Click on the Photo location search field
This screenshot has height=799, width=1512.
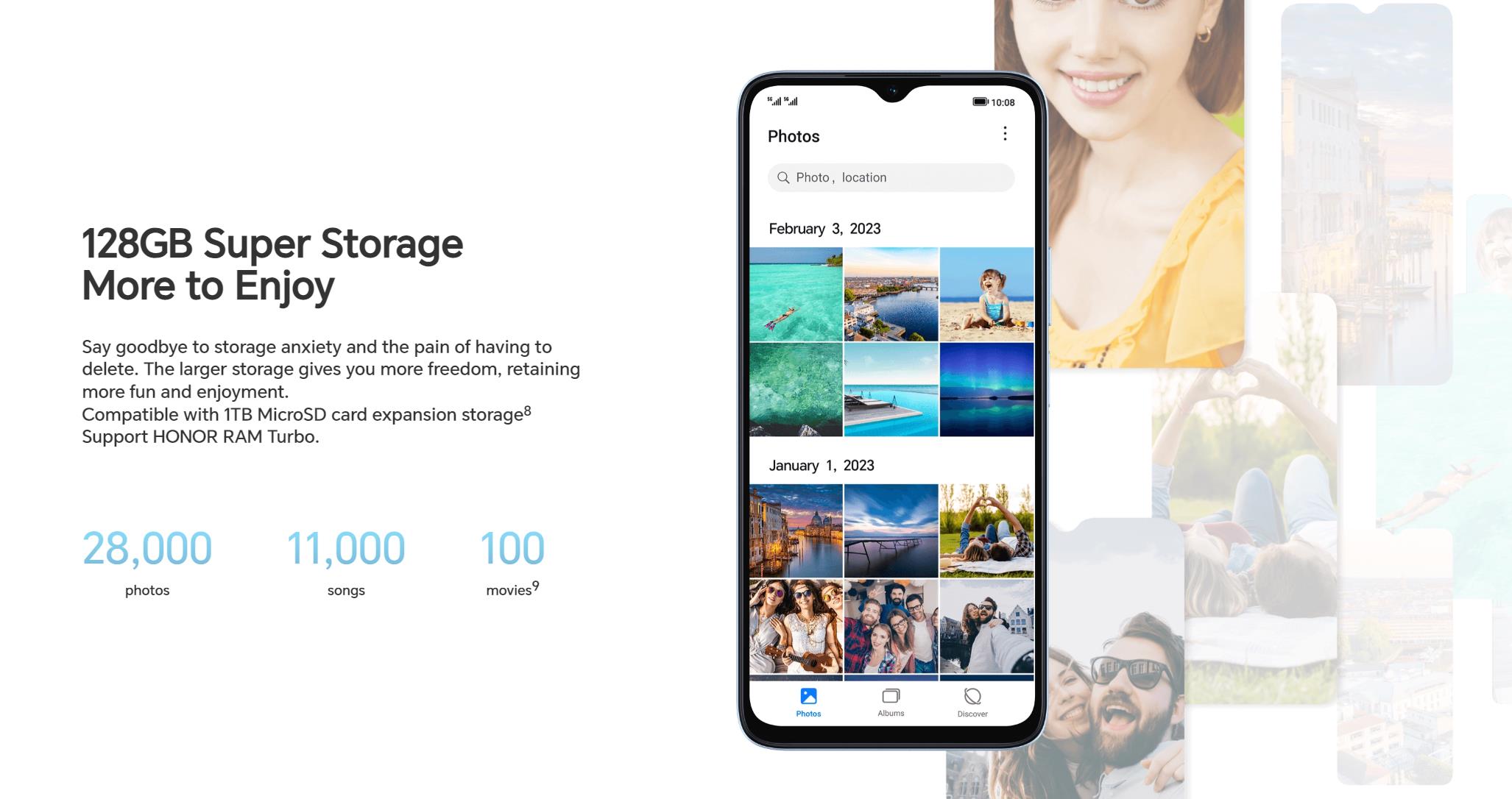(890, 178)
